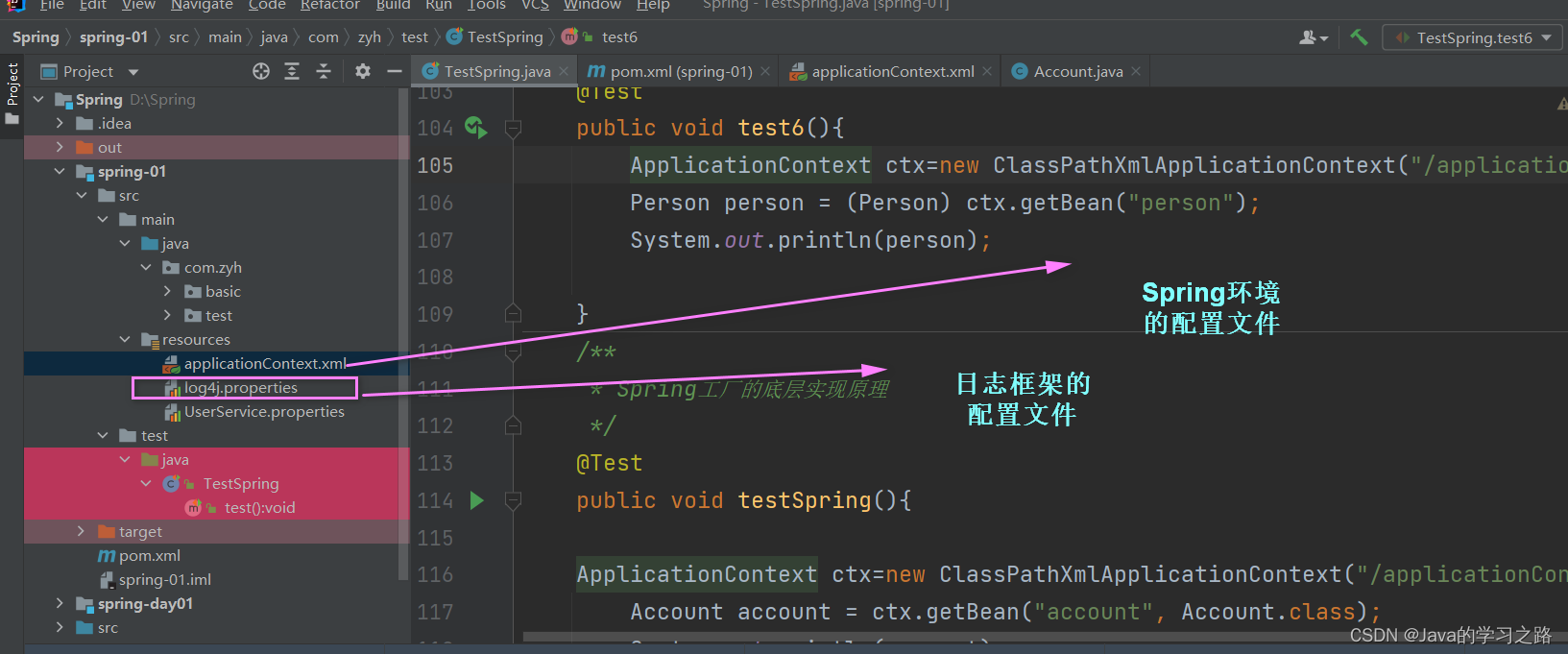The image size is (1568, 654).
Task: Collapse the main folder
Action: [x=103, y=219]
